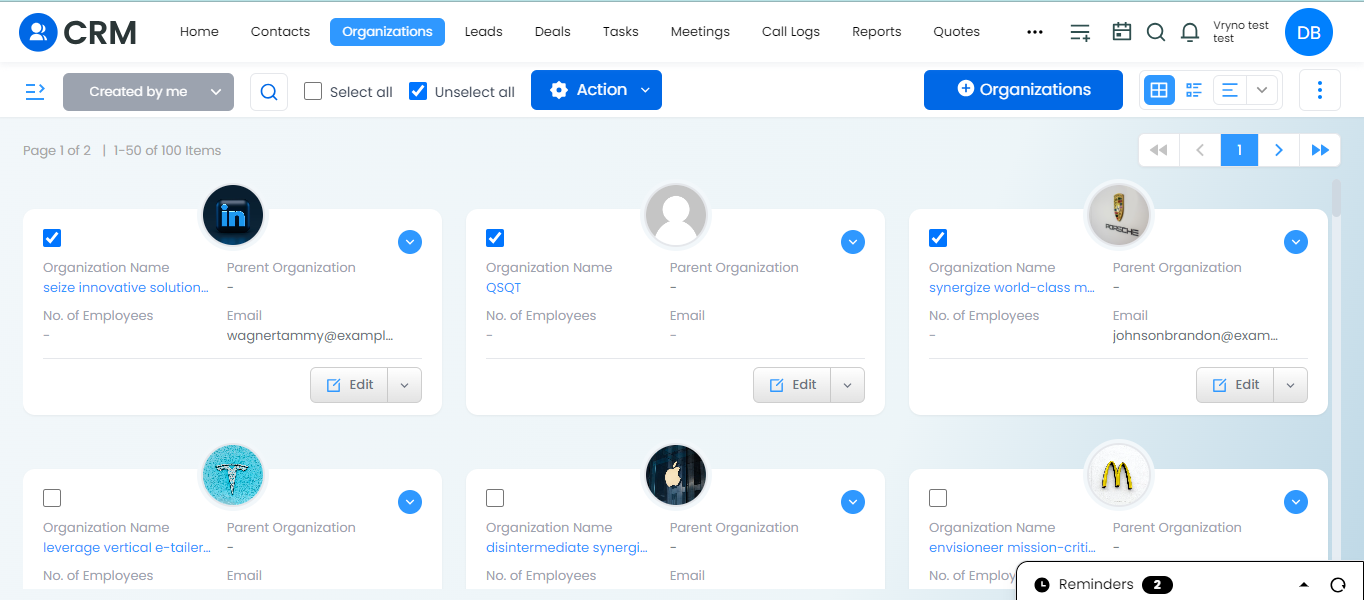Click the list search button beside filter
The image size is (1364, 600).
(269, 92)
